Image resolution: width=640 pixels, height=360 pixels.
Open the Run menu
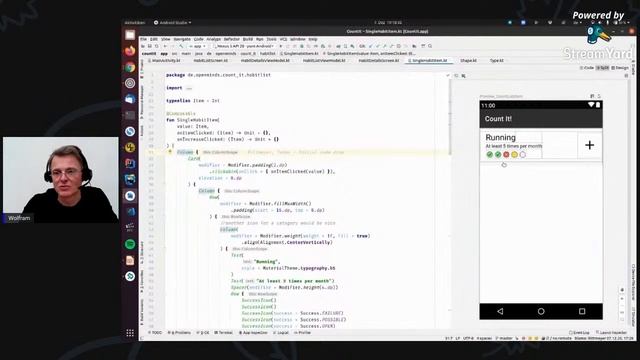click(x=260, y=39)
